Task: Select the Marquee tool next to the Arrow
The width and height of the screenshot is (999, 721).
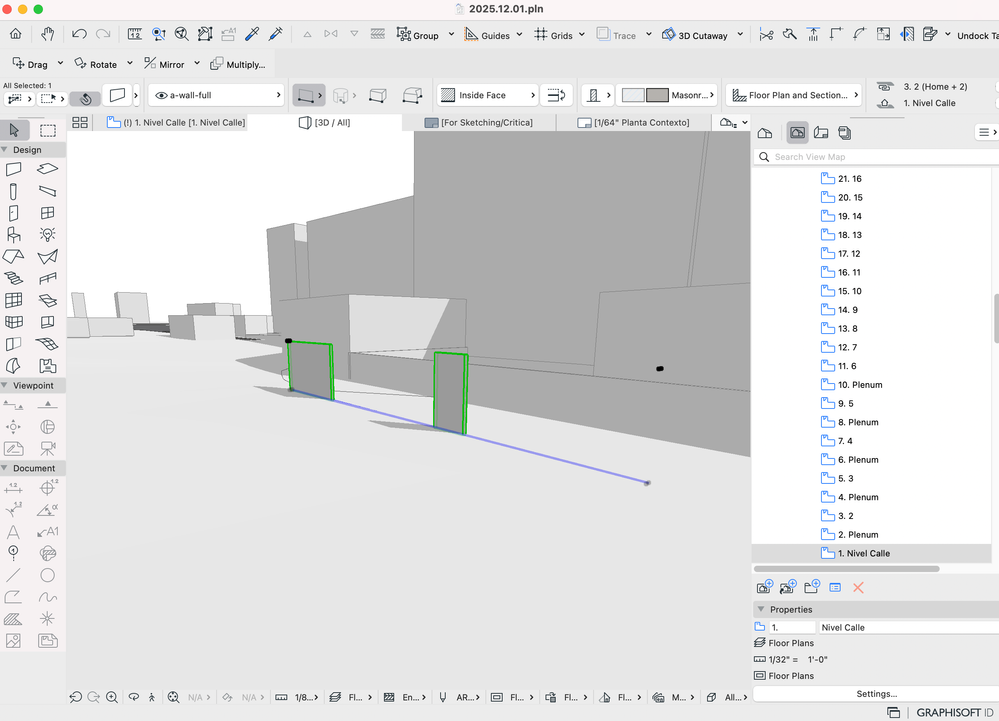Action: pos(46,131)
